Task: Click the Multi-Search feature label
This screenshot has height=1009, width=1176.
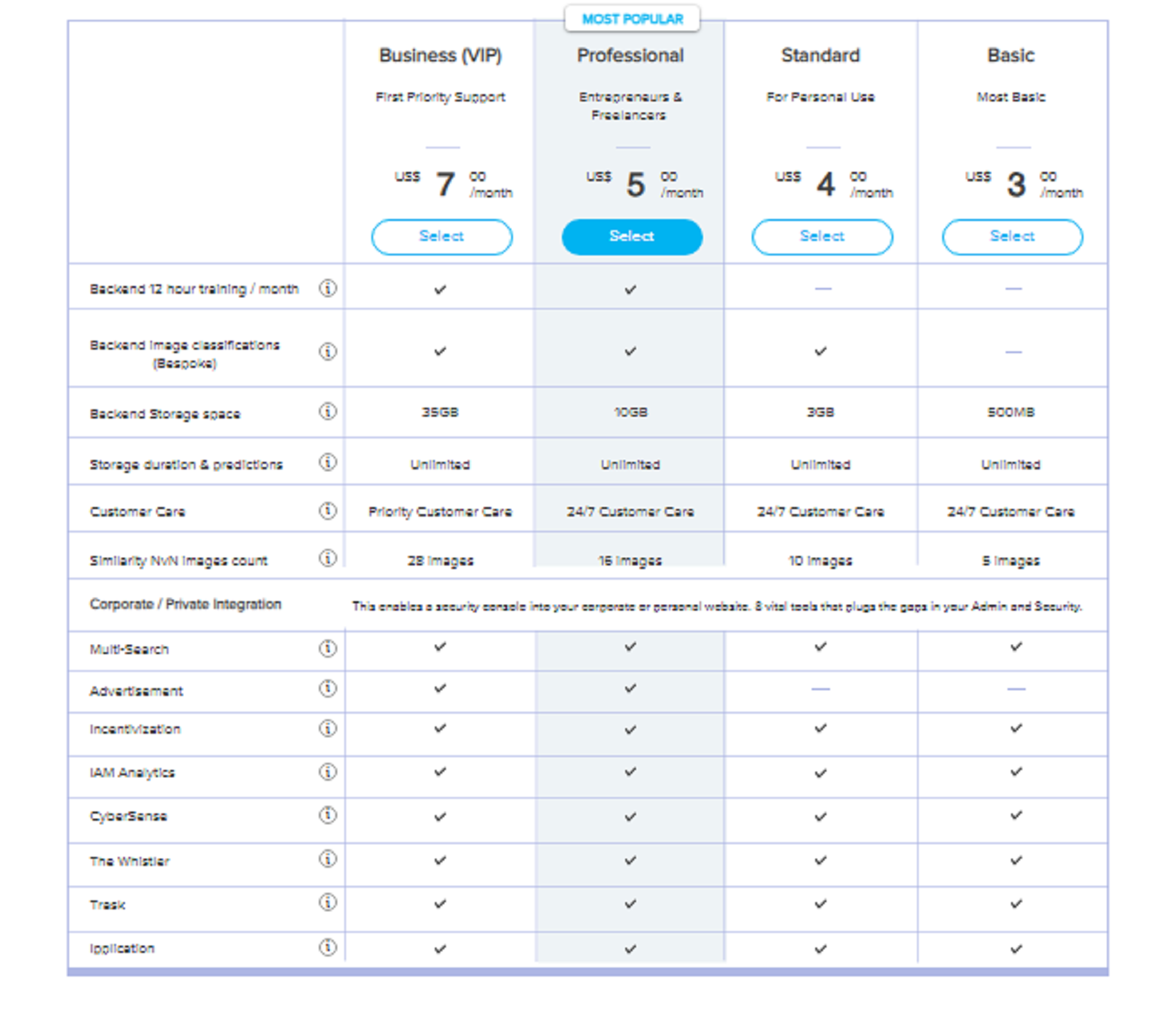Action: (129, 650)
